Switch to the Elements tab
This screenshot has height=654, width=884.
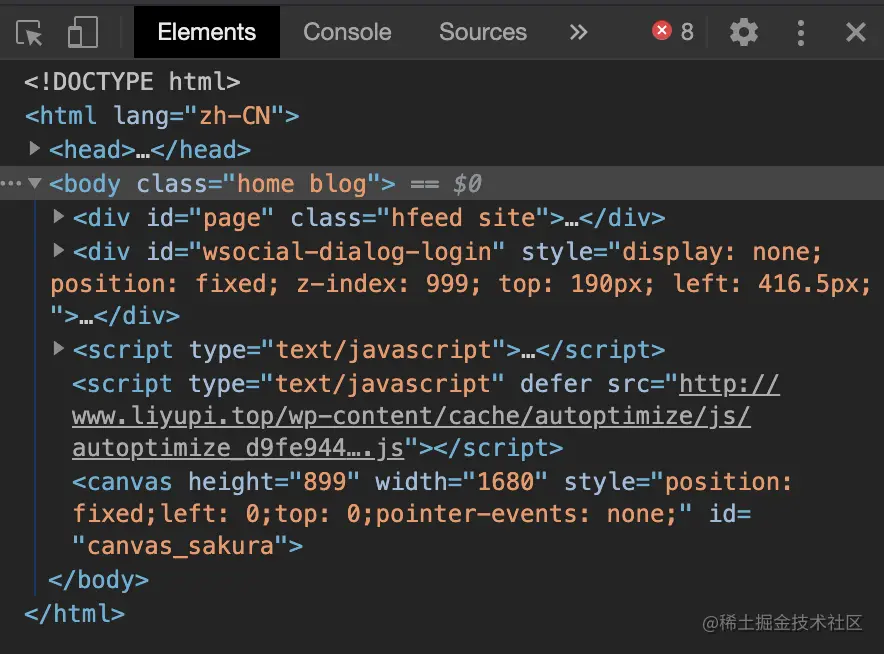[x=206, y=32]
